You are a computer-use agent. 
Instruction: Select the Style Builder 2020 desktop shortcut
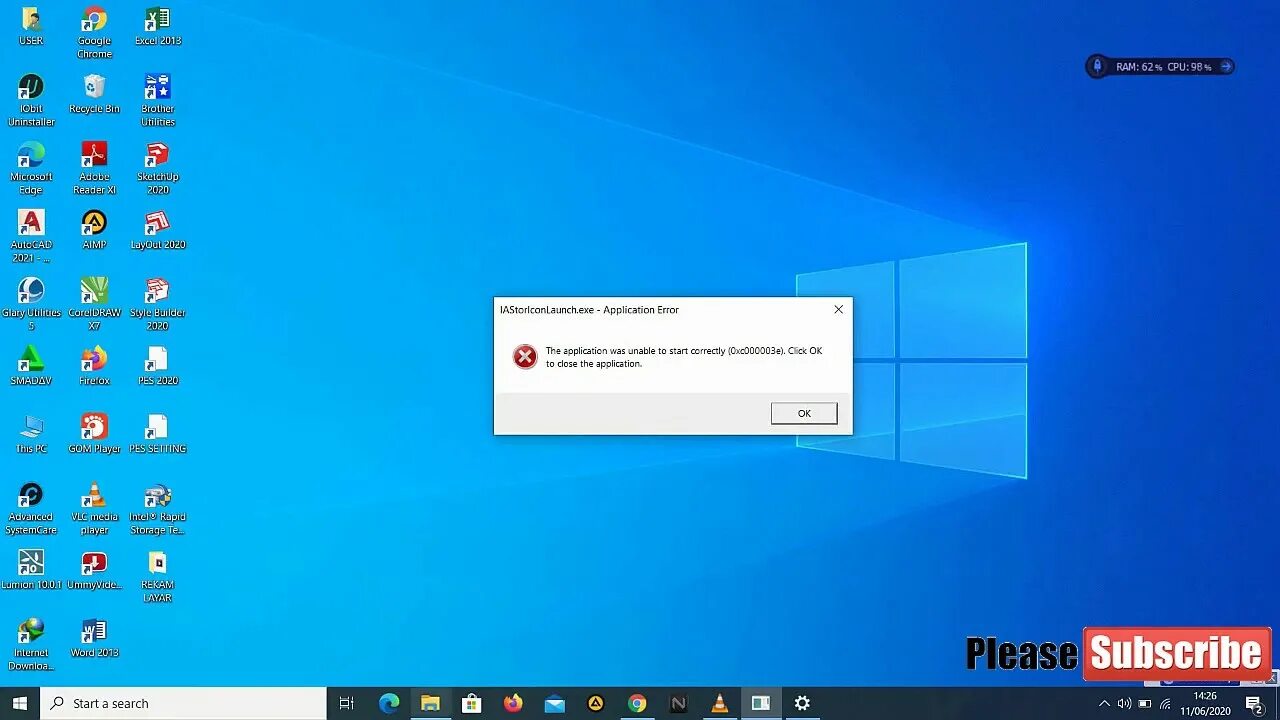158,305
